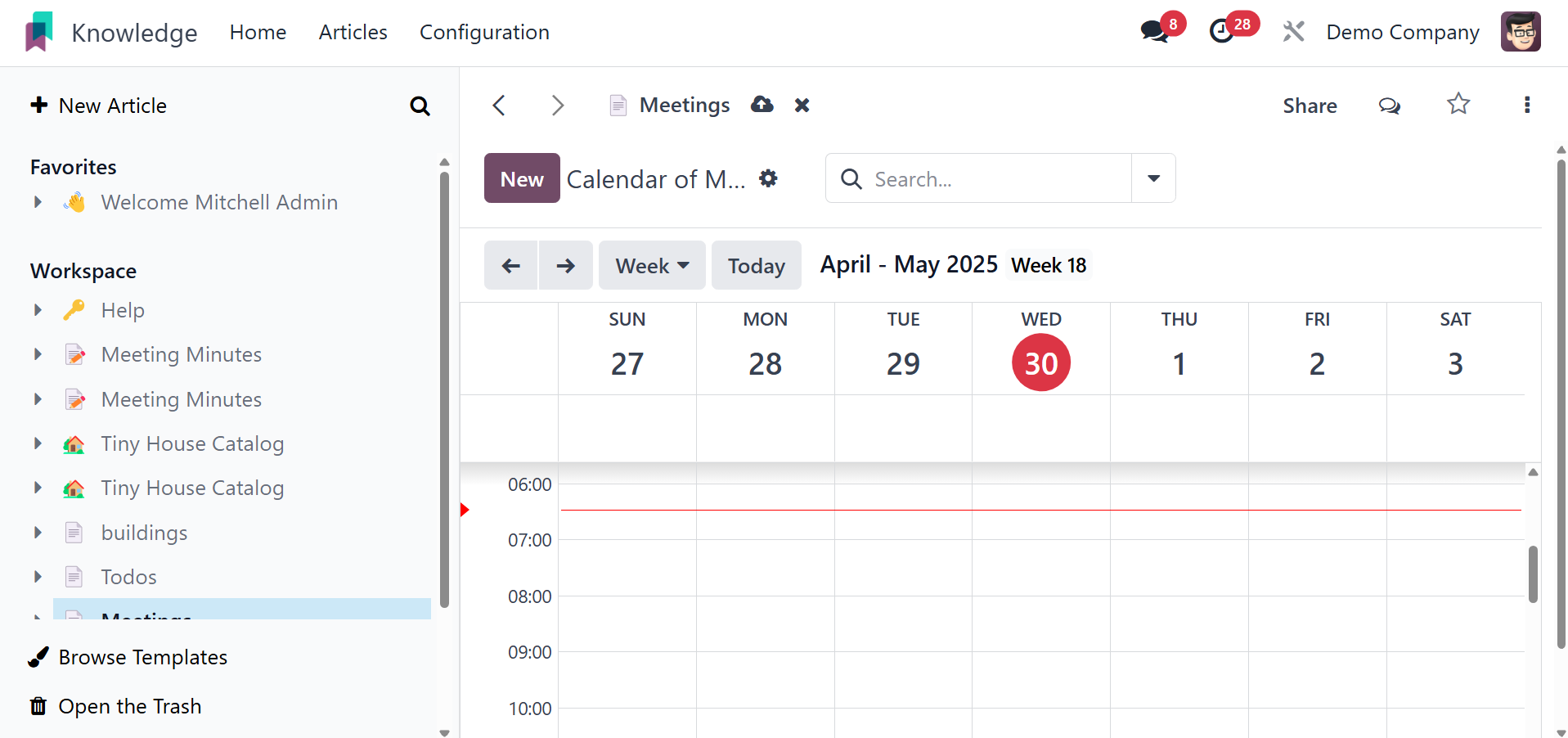The height and width of the screenshot is (738, 1568).
Task: Expand the buildings article tree
Action: tap(38, 533)
